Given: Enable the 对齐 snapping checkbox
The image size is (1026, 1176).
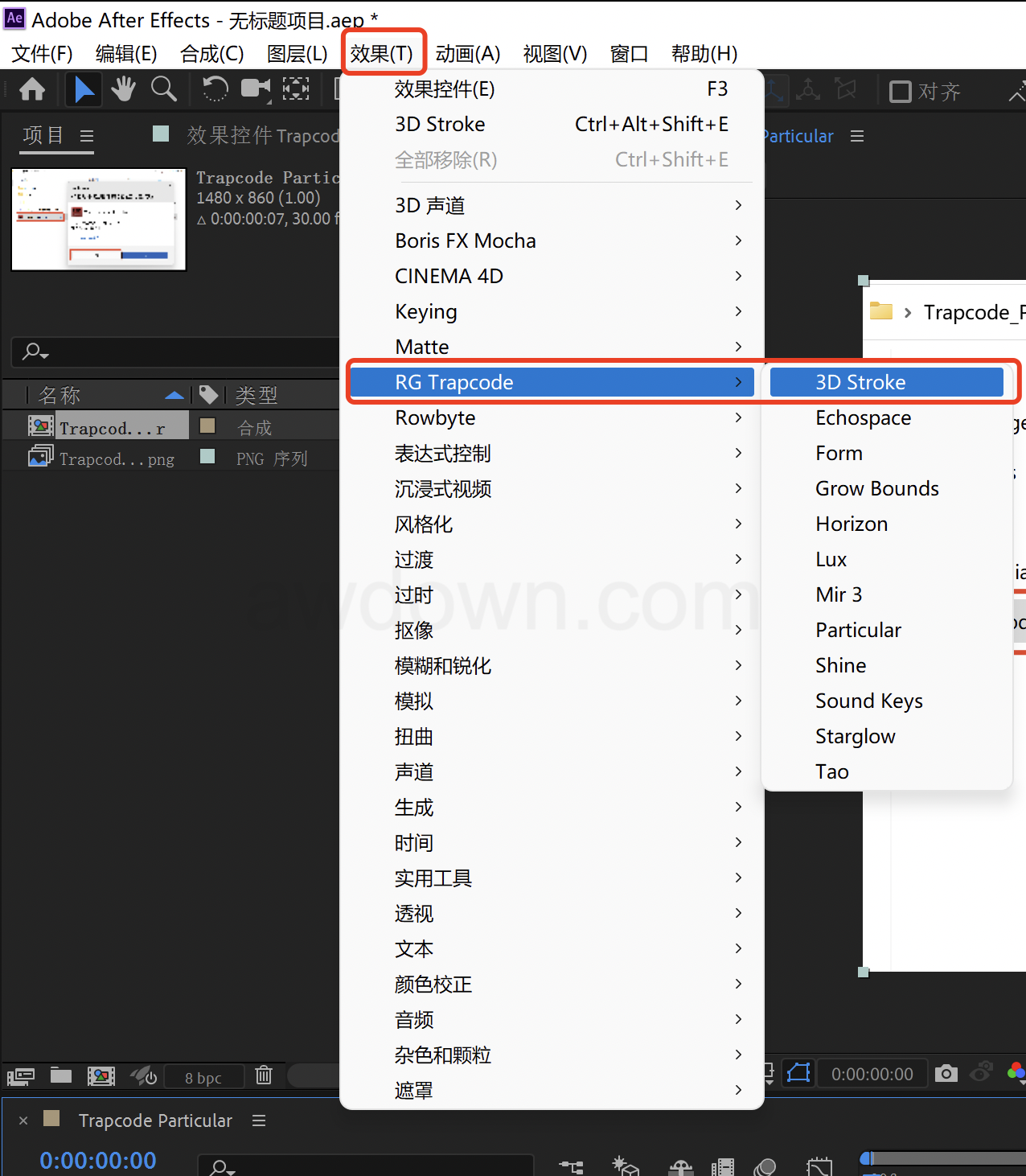Looking at the screenshot, I should 901,92.
